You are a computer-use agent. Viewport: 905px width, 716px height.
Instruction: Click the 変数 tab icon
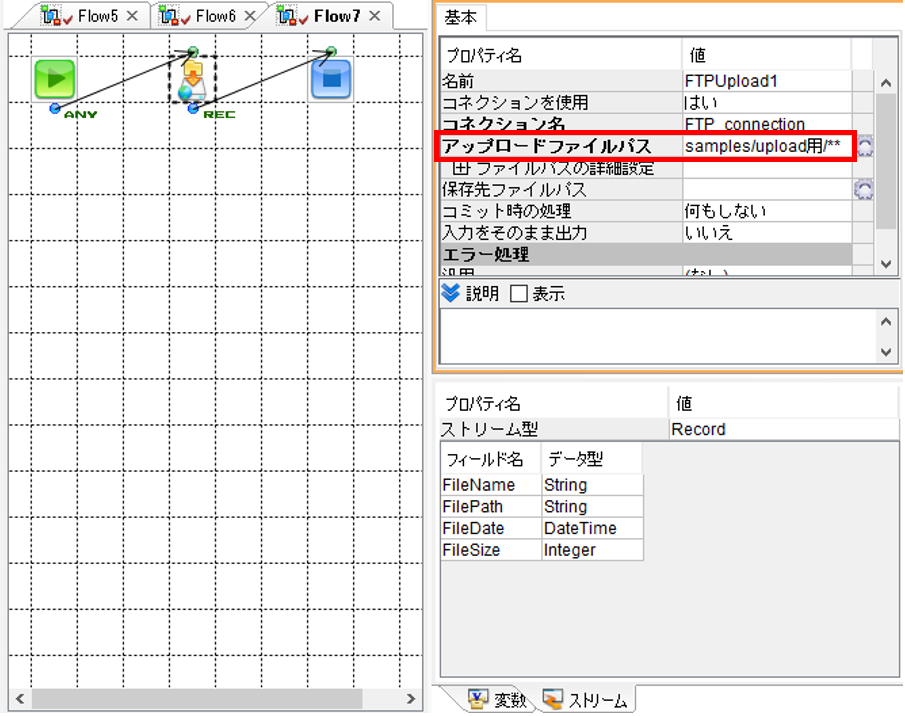click(x=478, y=699)
